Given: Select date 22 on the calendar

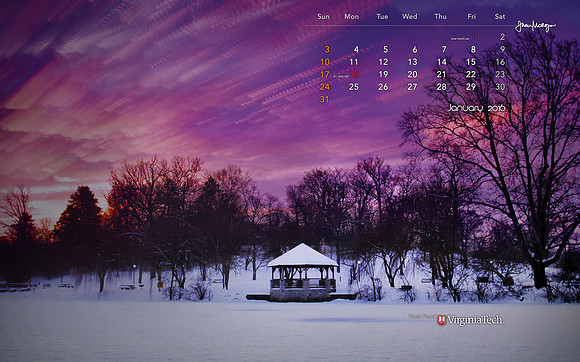Looking at the screenshot, I should pyautogui.click(x=471, y=74).
